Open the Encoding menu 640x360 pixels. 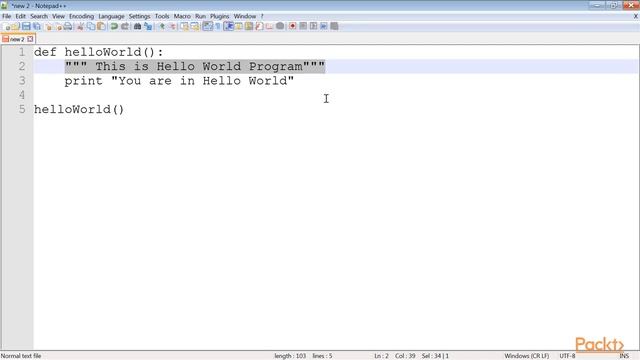point(81,16)
